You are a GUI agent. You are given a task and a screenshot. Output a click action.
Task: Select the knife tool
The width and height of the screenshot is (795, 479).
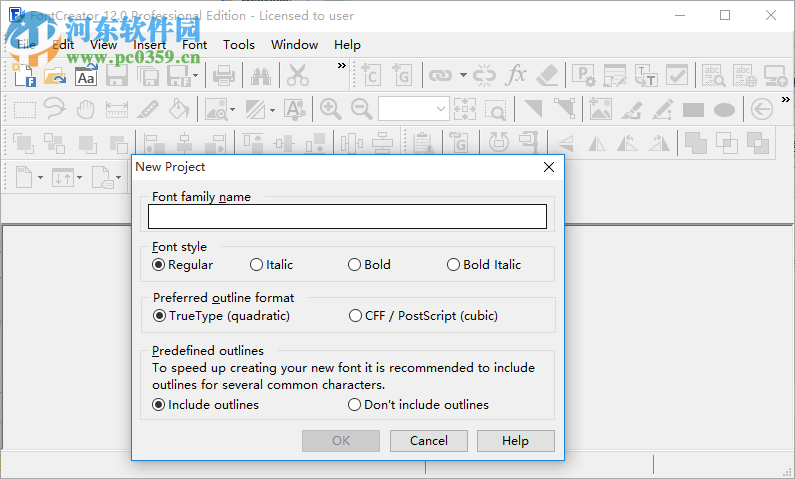click(148, 109)
